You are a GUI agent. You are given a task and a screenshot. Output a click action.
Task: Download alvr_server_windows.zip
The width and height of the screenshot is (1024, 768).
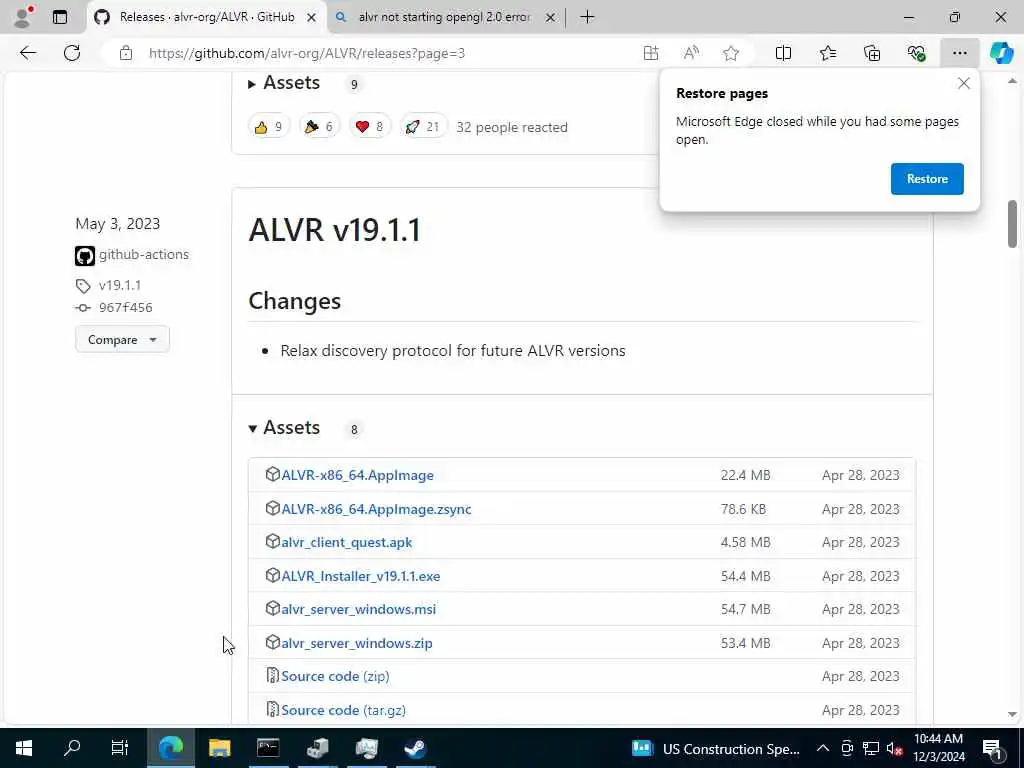pyautogui.click(x=357, y=643)
